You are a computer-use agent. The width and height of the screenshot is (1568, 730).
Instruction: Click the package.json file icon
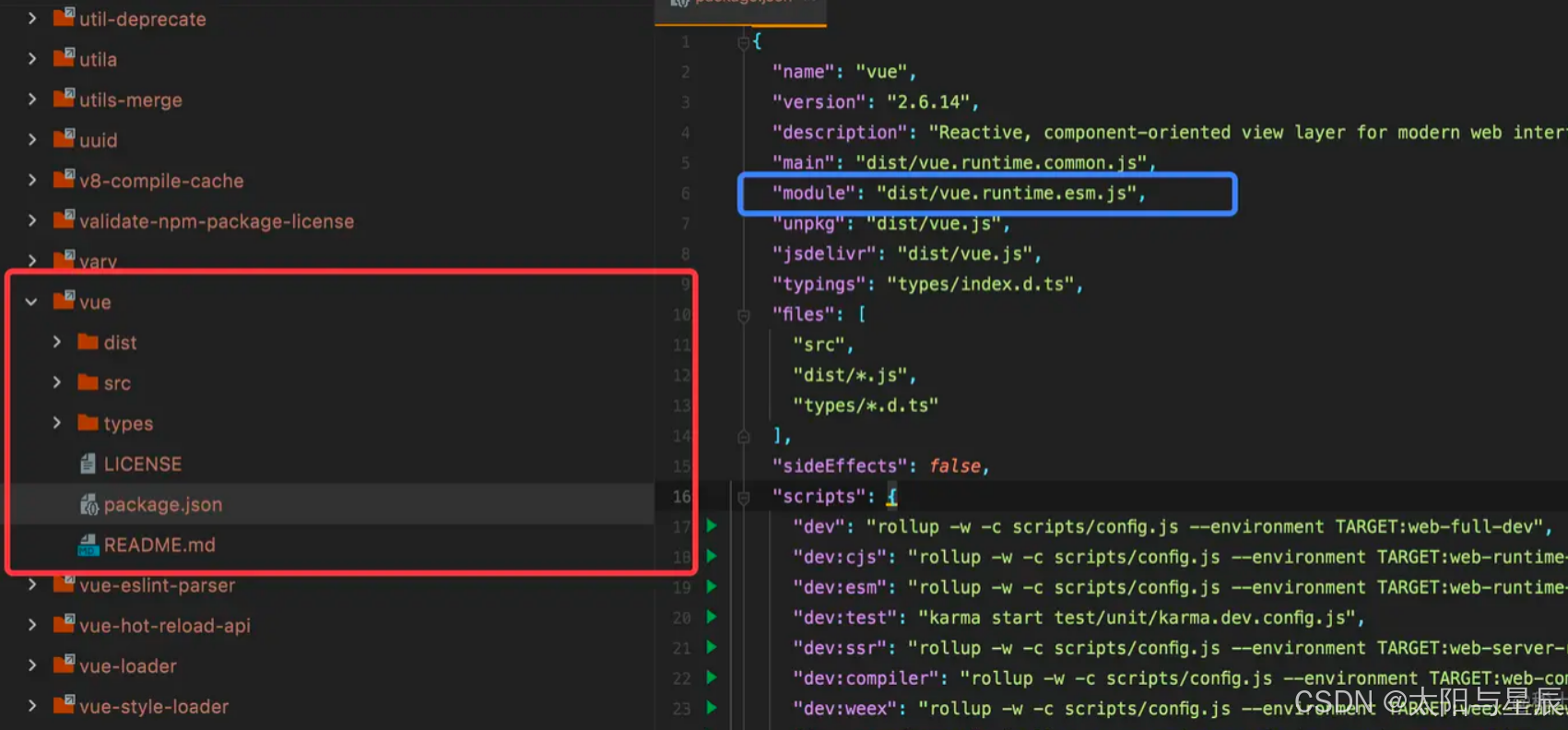pyautogui.click(x=89, y=504)
